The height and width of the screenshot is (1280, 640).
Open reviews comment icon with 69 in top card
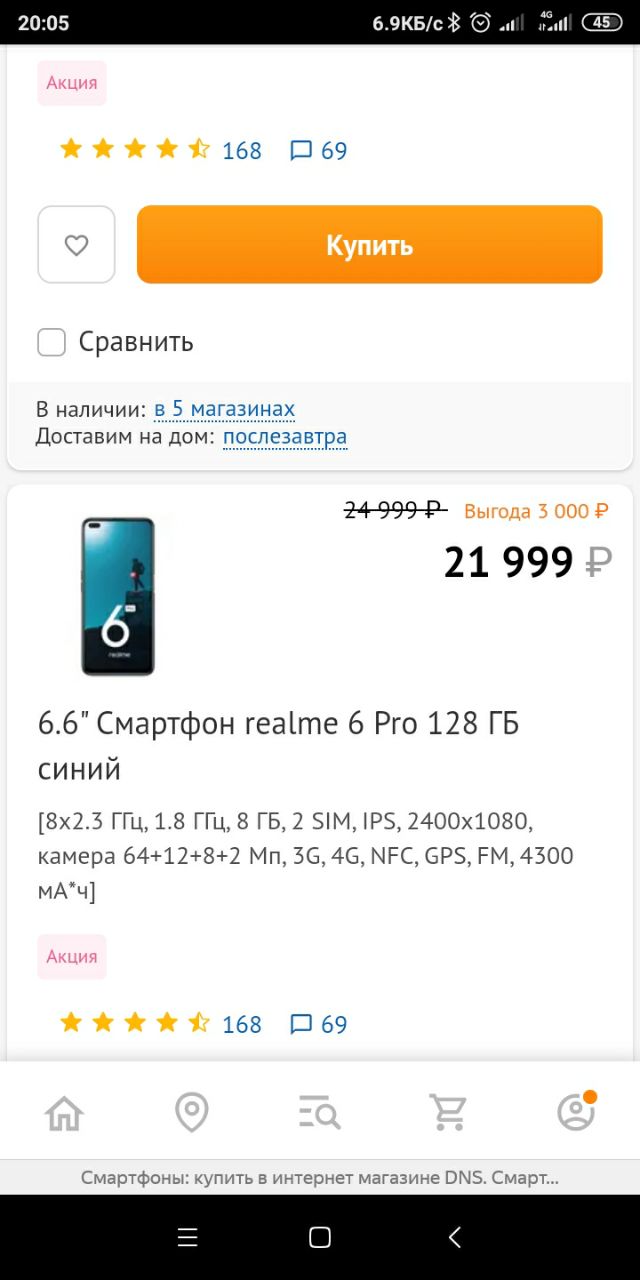pyautogui.click(x=318, y=151)
